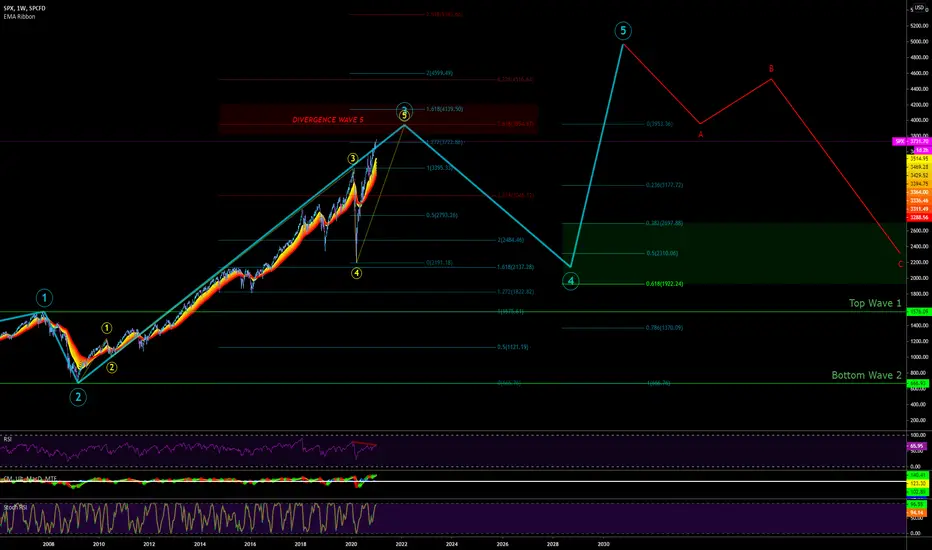The image size is (932, 550).
Task: Select the yellow circled subwave 3 label
Action: point(352,158)
